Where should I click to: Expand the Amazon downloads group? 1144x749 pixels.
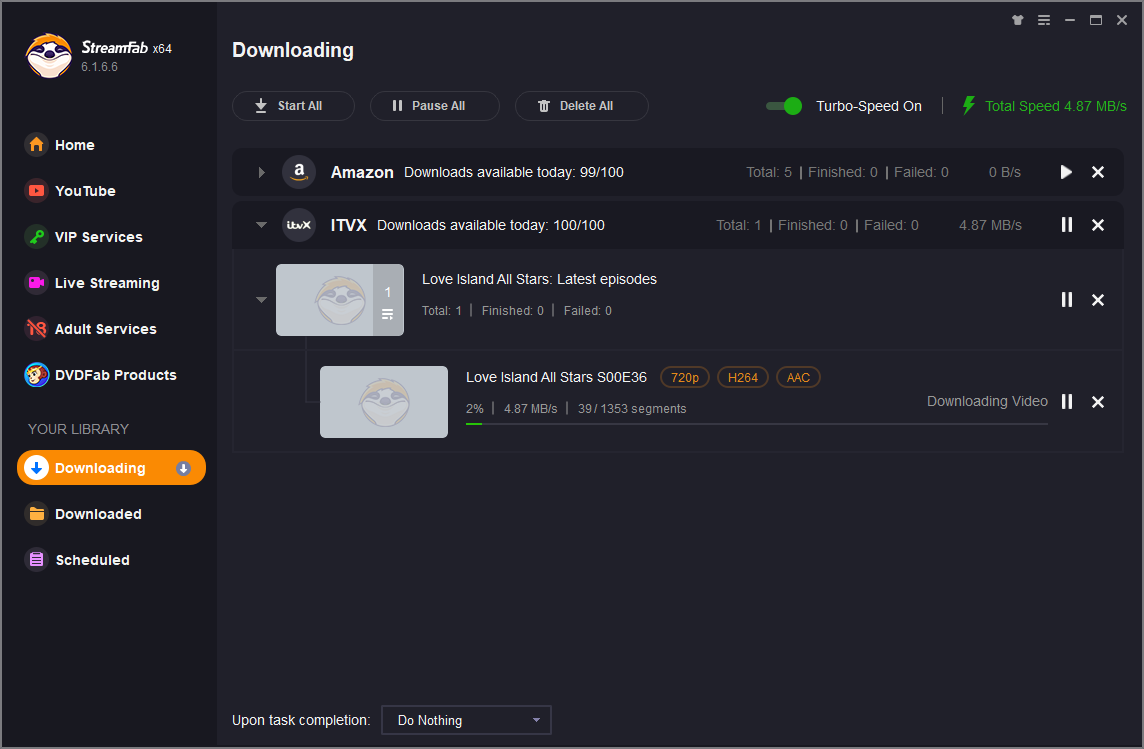pos(261,172)
